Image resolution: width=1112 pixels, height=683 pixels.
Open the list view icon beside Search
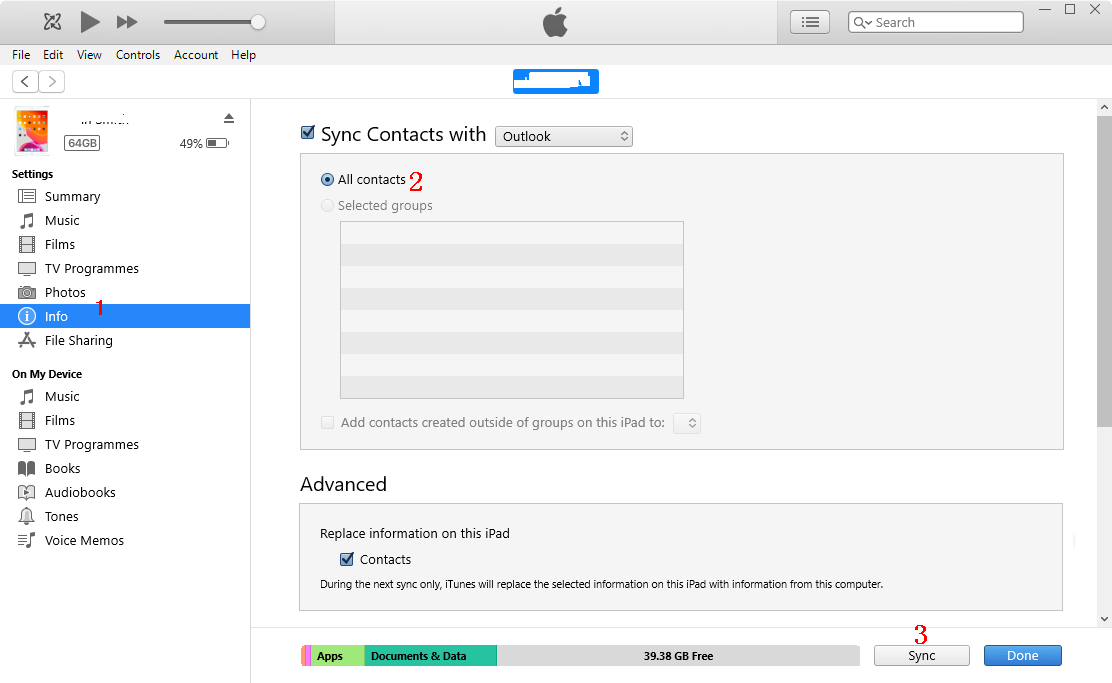pos(810,22)
